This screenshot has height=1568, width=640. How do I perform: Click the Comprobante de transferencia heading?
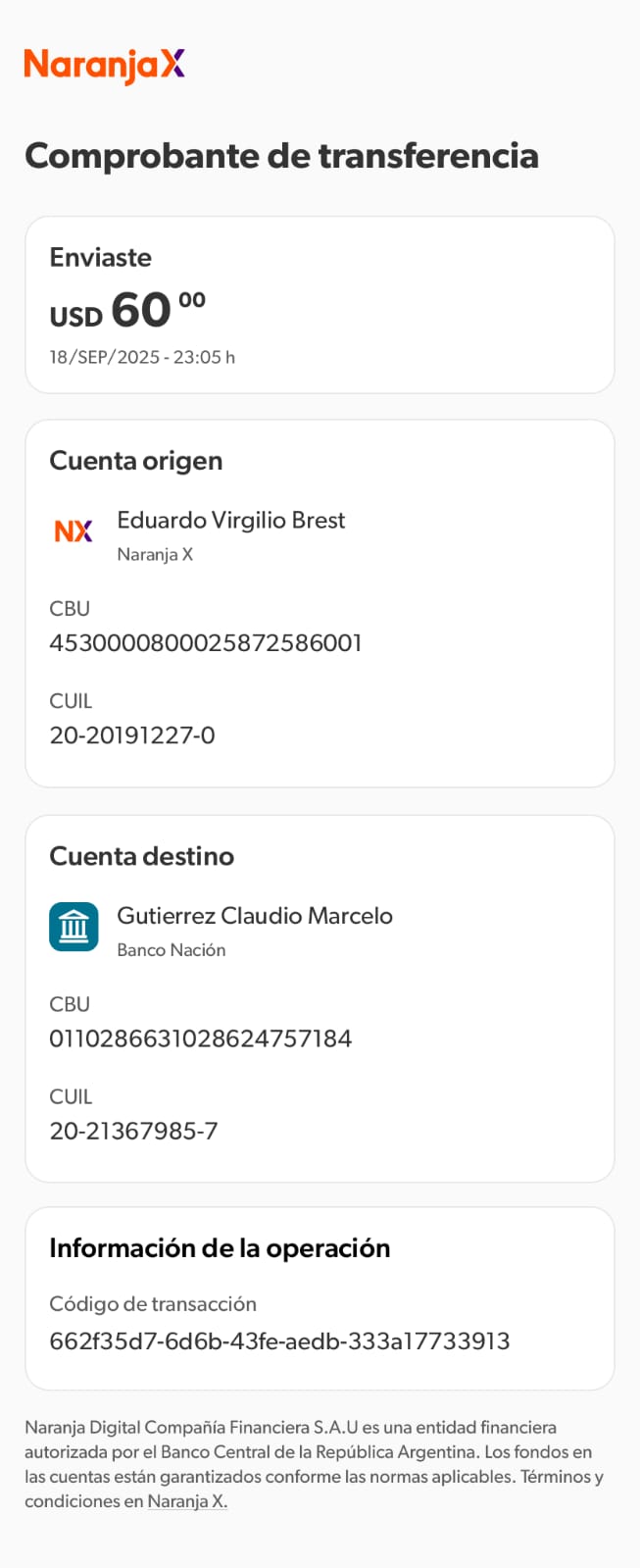(x=281, y=156)
